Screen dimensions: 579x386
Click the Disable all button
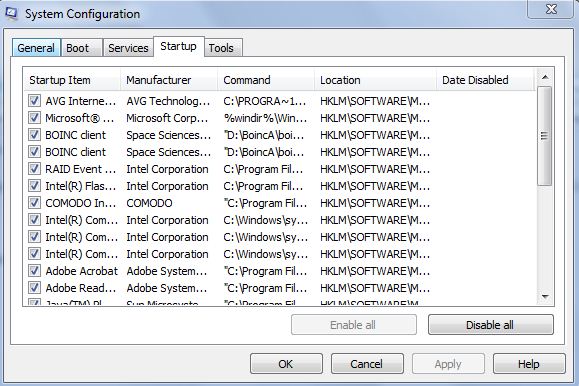point(491,325)
